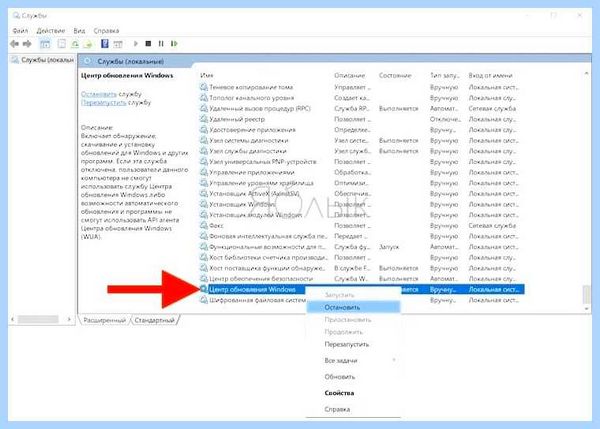
Task: Select the Узел службы диагностики service
Action: 248,151
